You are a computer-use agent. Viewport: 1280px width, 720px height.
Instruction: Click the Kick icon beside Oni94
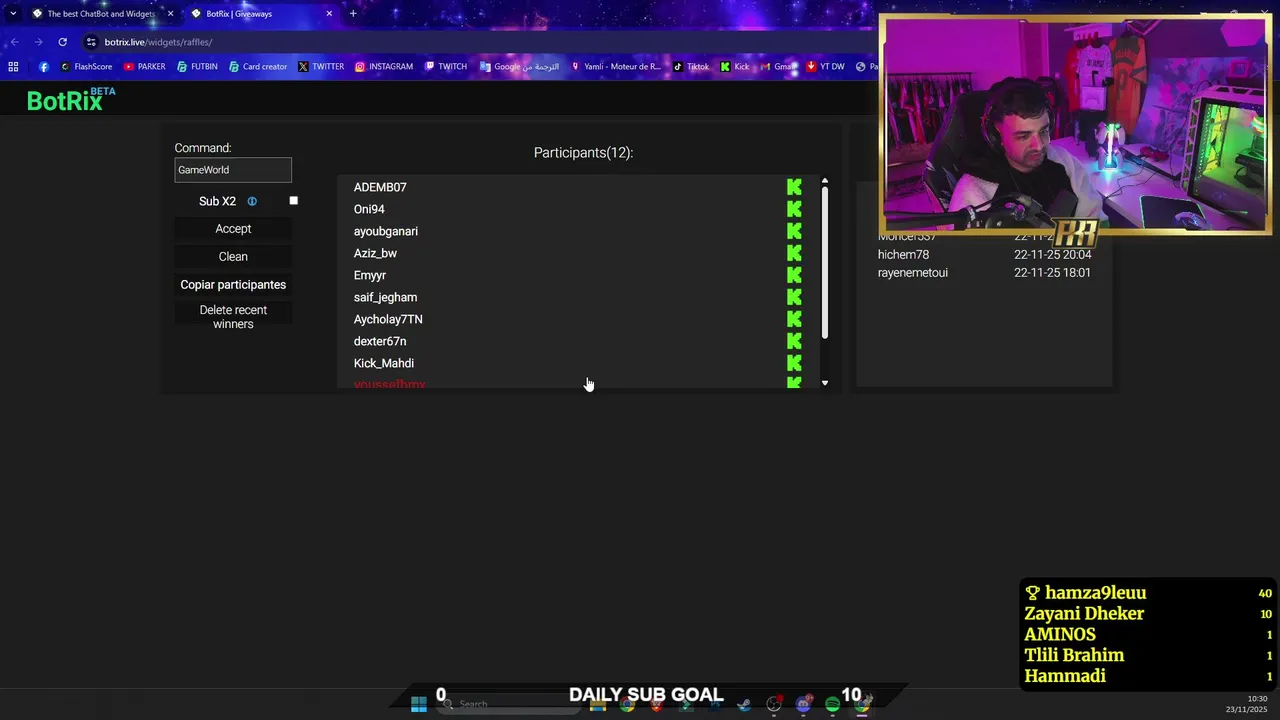pos(794,209)
